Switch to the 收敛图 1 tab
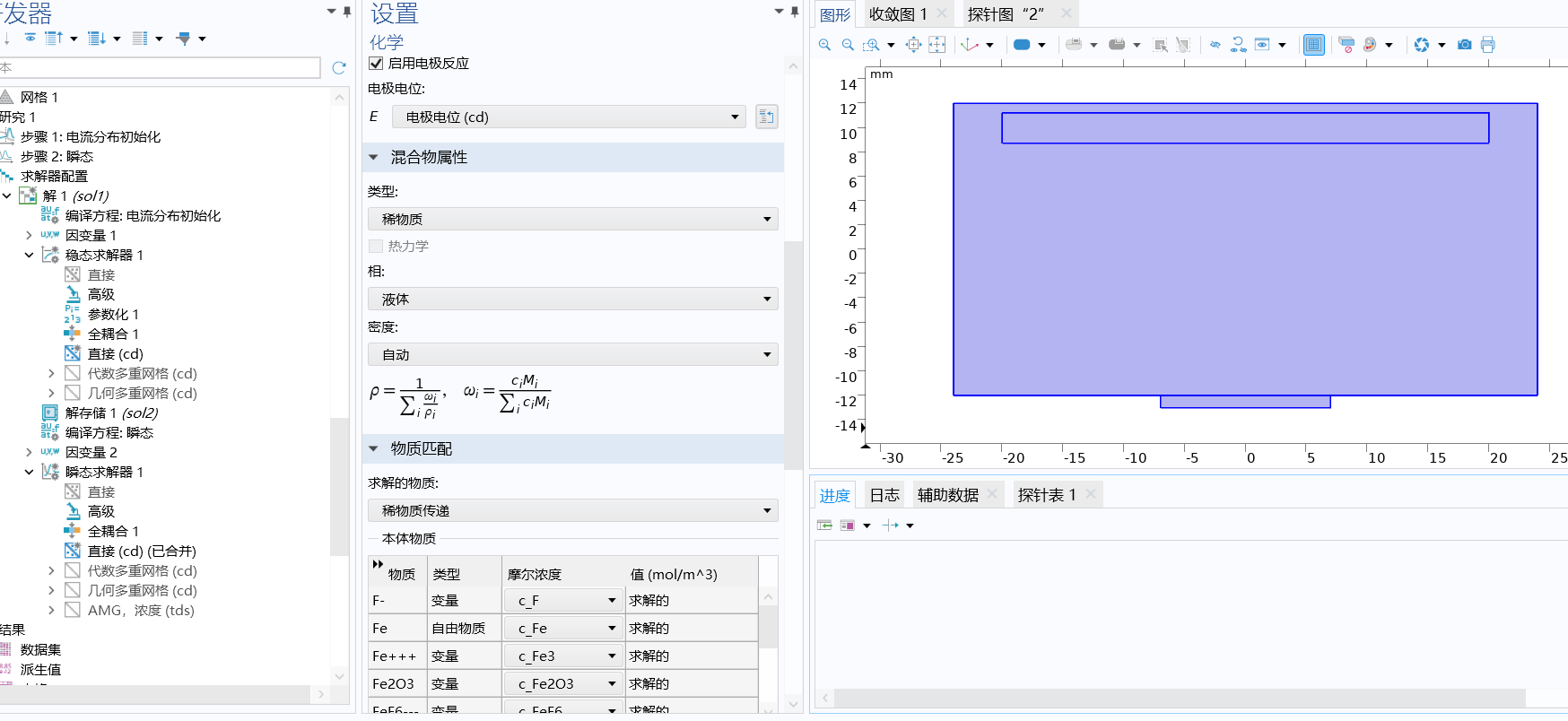The height and width of the screenshot is (721, 1568). pos(897,14)
